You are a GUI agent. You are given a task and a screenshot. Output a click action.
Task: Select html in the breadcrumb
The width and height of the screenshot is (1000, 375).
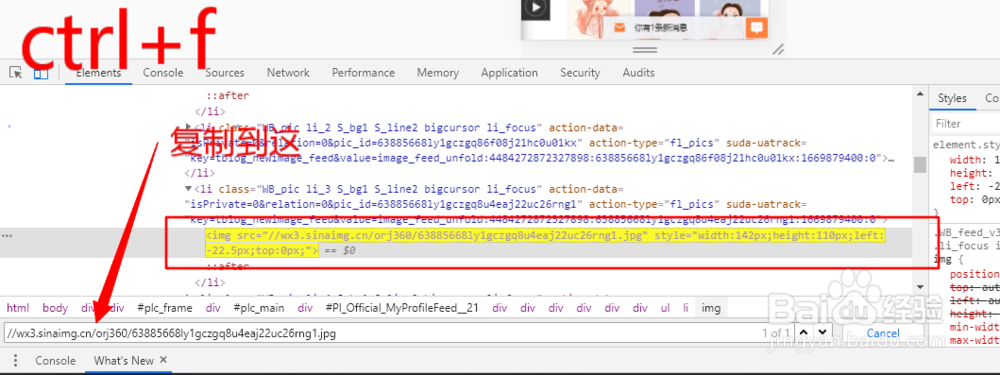pyautogui.click(x=18, y=308)
